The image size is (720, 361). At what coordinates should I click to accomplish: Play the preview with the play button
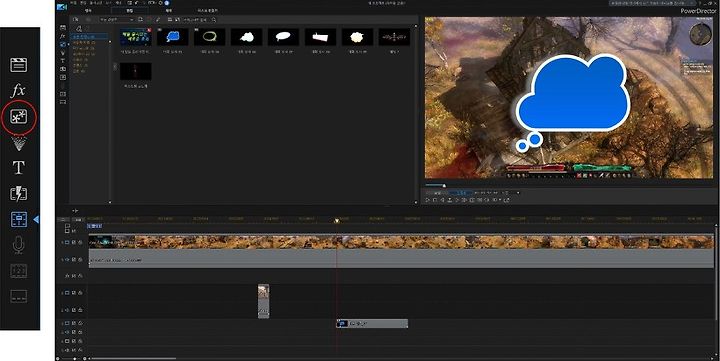click(x=428, y=200)
